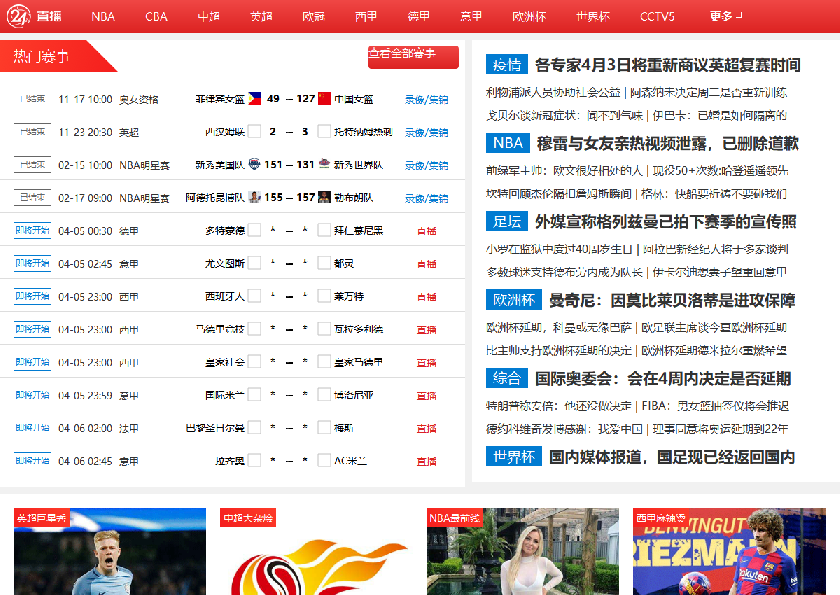Select the 多特蒙德 team logo placeholder
The width and height of the screenshot is (840, 595).
click(254, 230)
